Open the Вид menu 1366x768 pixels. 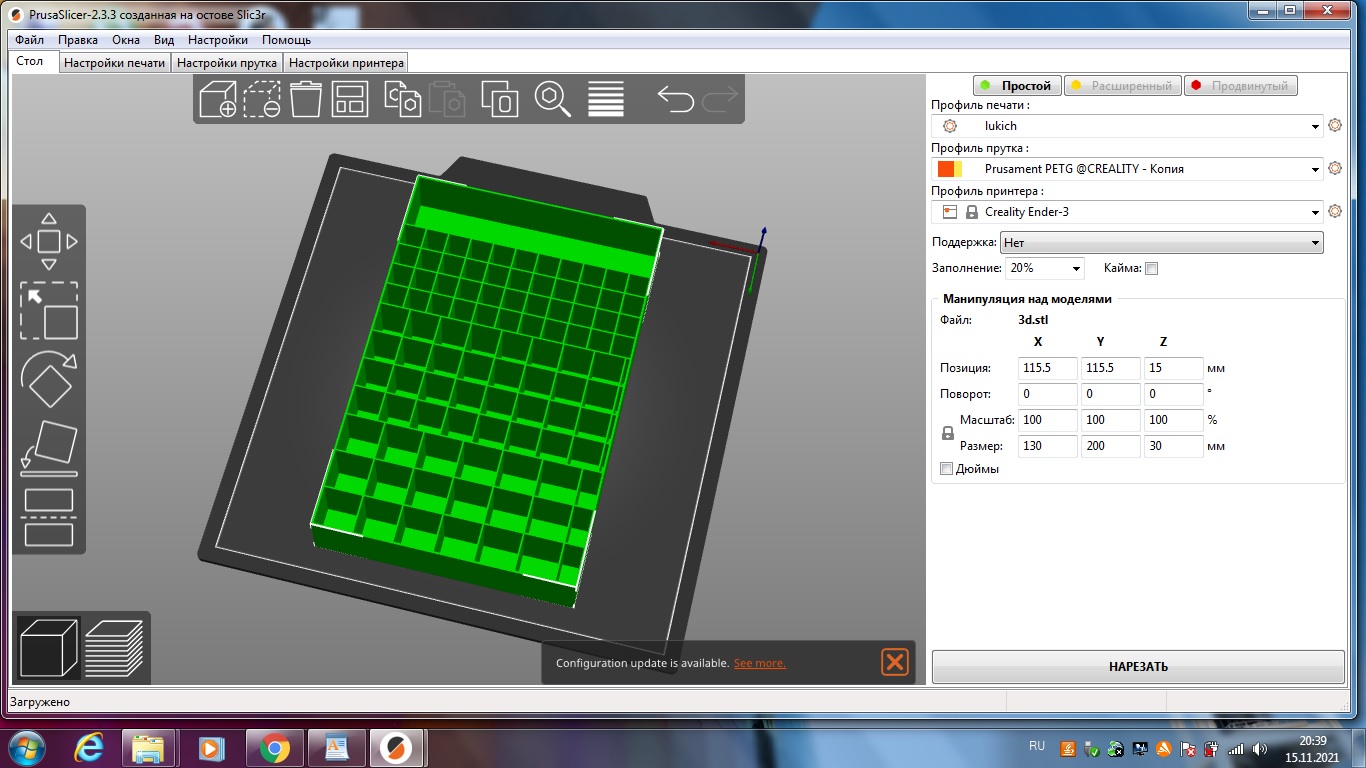[164, 40]
